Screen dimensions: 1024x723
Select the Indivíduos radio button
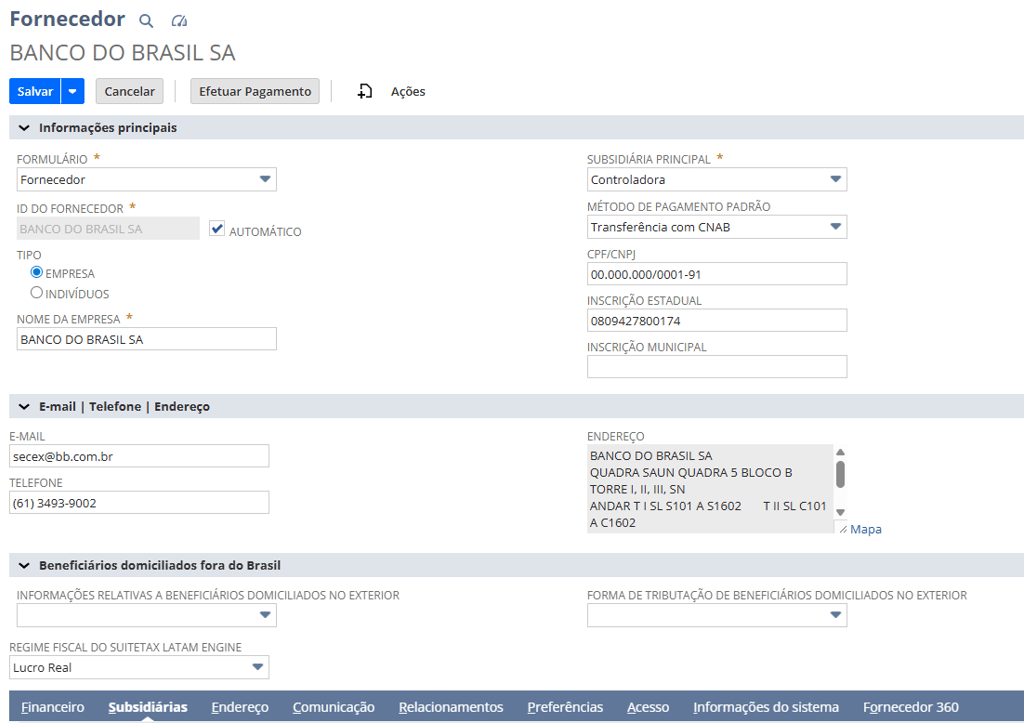click(37, 293)
